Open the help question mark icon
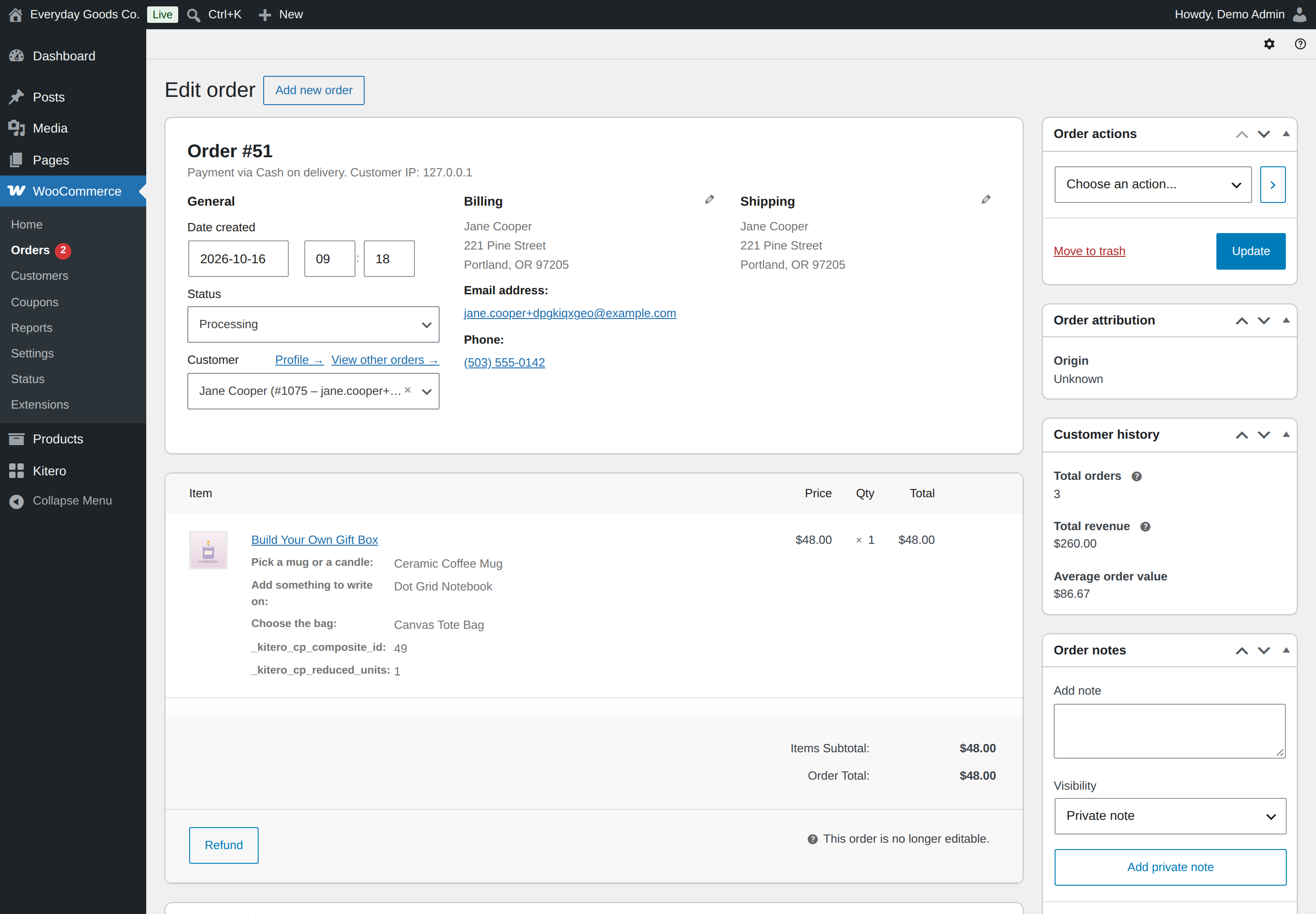This screenshot has width=1316, height=914. click(1300, 44)
